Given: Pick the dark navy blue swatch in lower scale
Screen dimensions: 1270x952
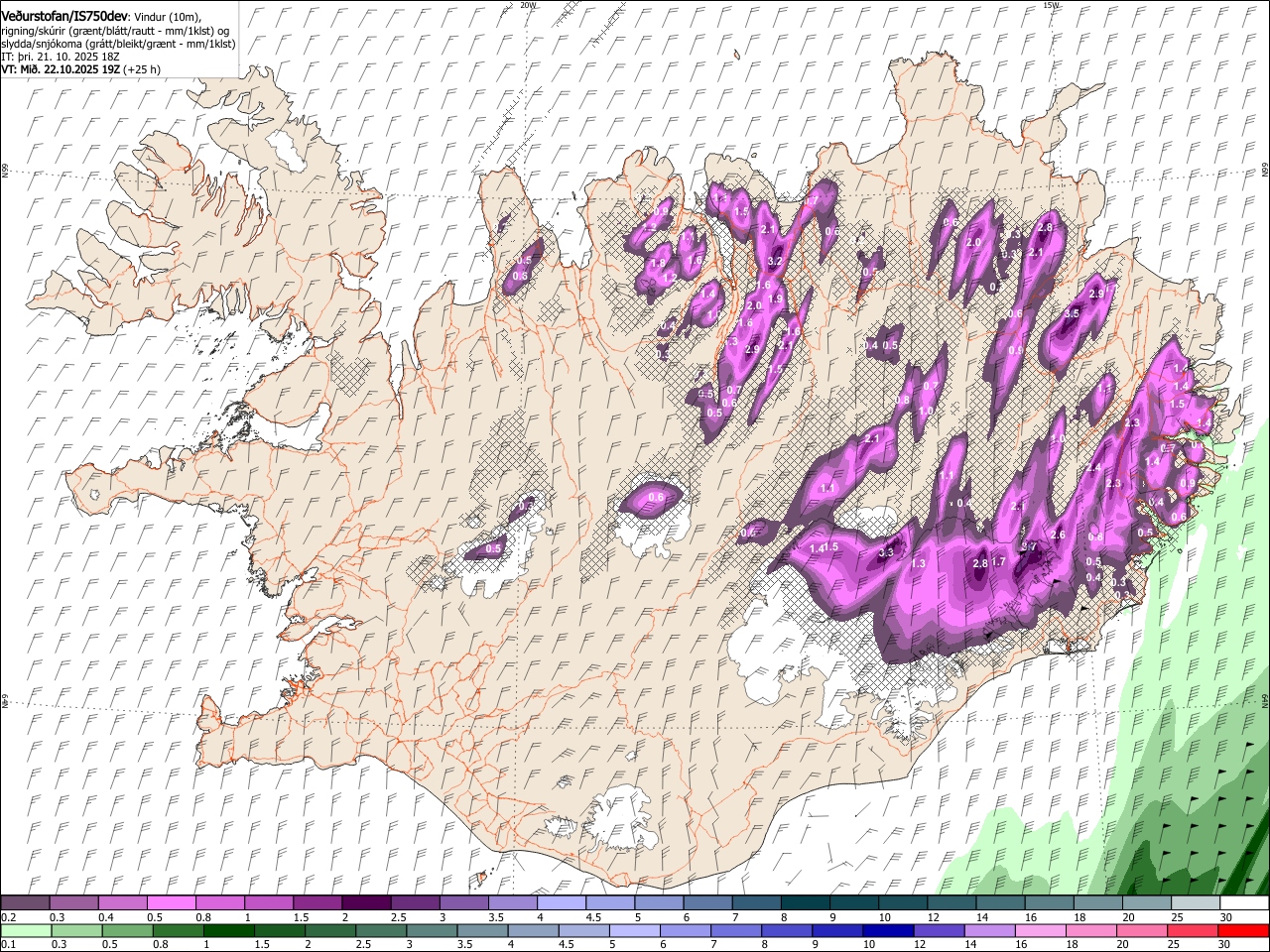Looking at the screenshot, I should tap(887, 931).
